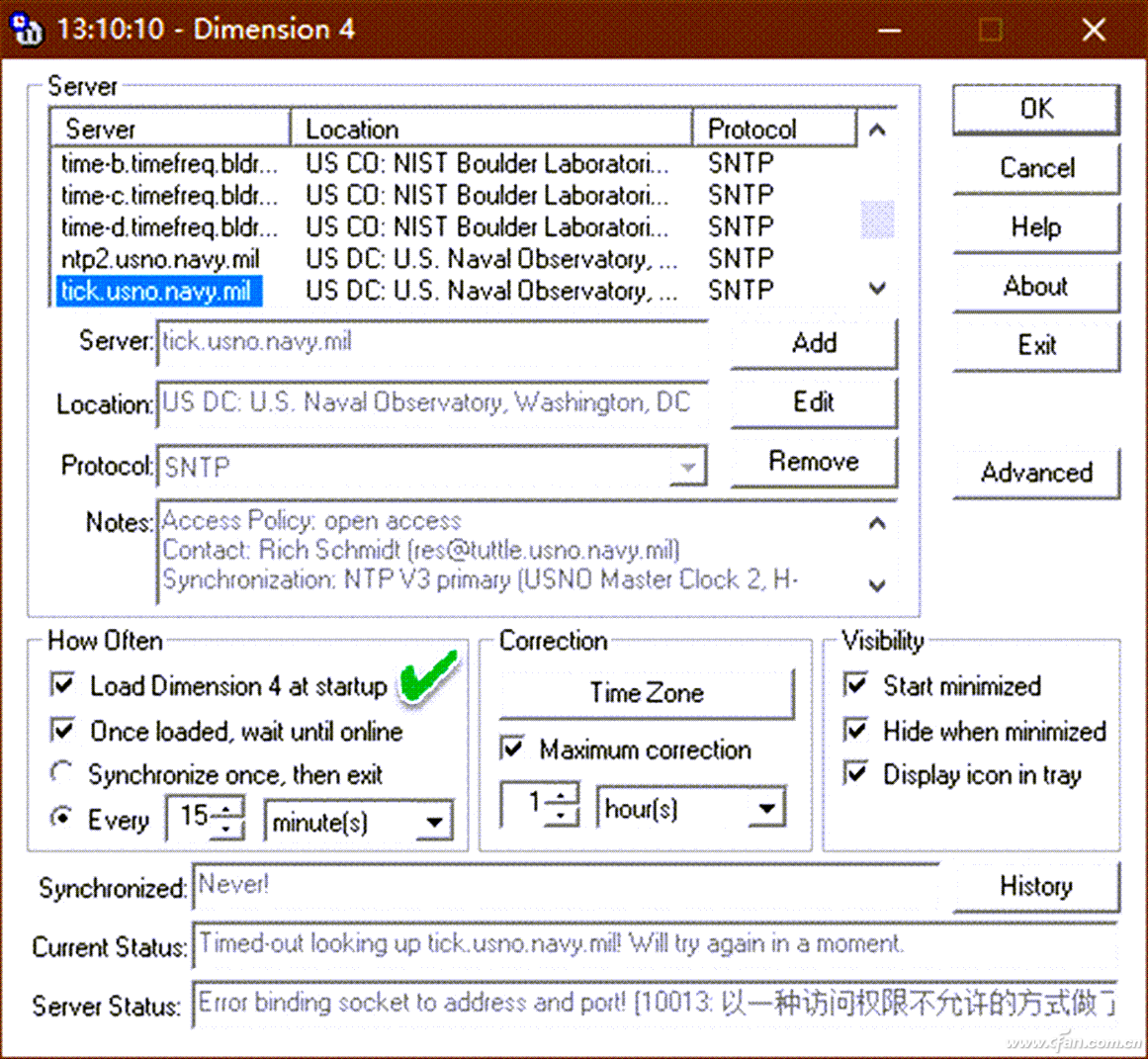Toggle Hide when minimized checkbox

coord(855,730)
